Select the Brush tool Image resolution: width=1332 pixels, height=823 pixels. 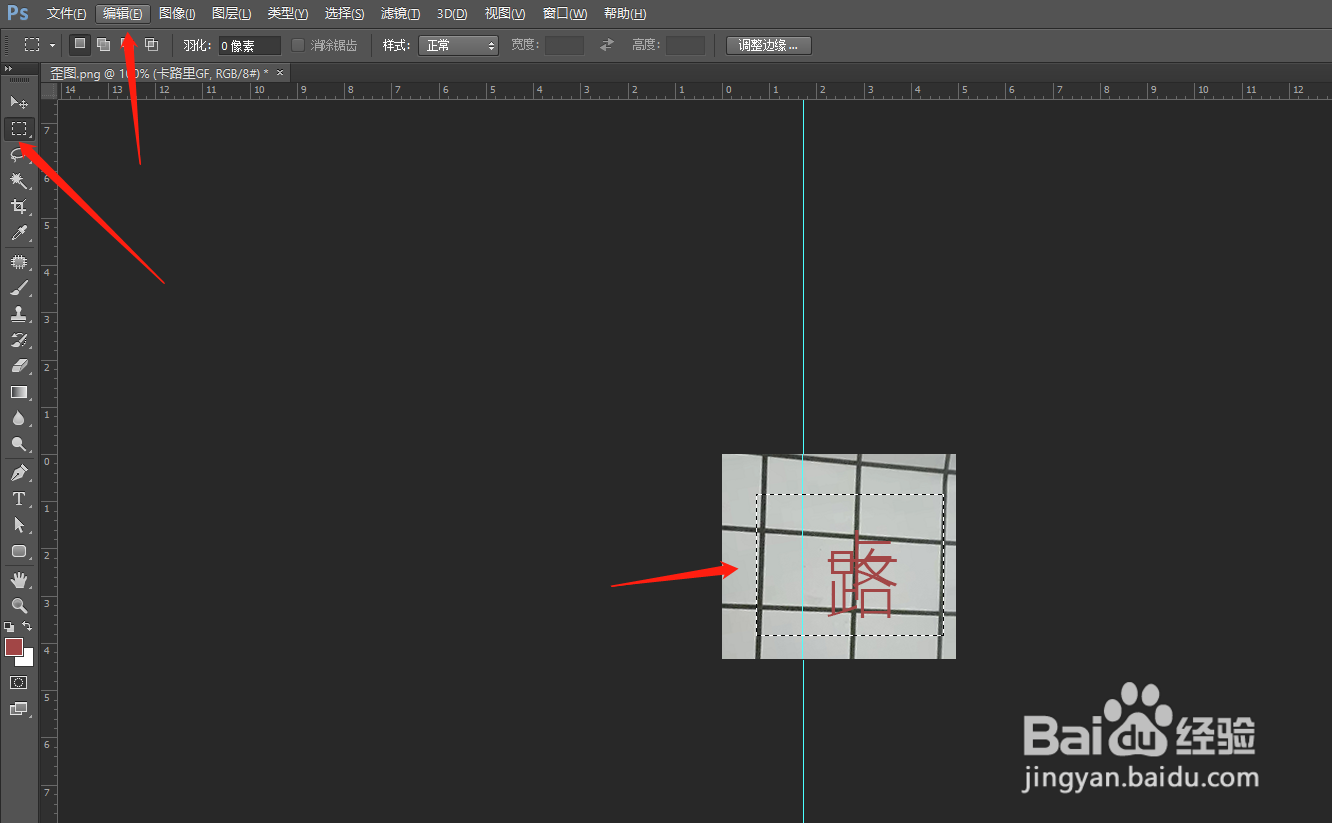[19, 288]
